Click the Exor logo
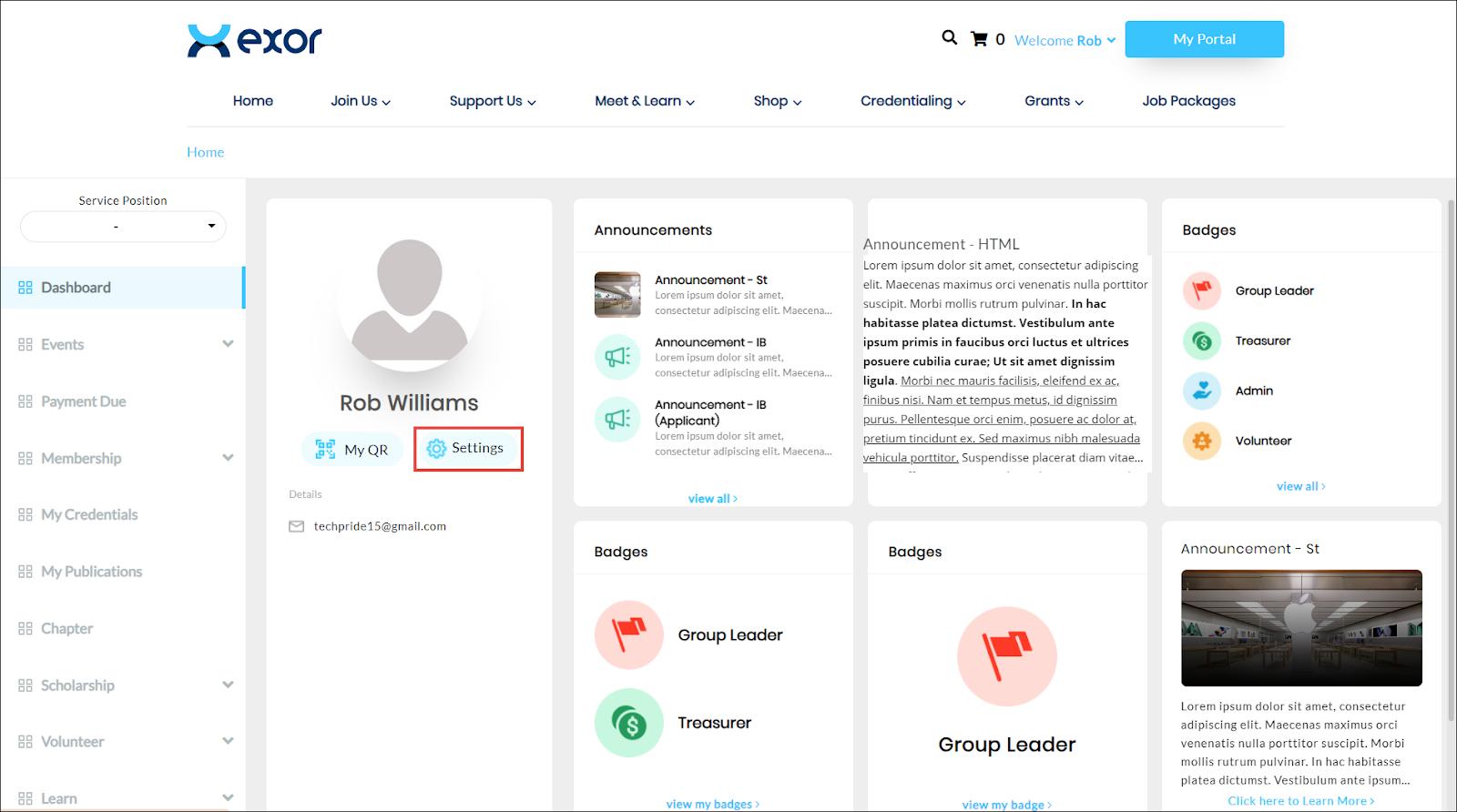Screen dimensions: 1457x812 coord(255,41)
